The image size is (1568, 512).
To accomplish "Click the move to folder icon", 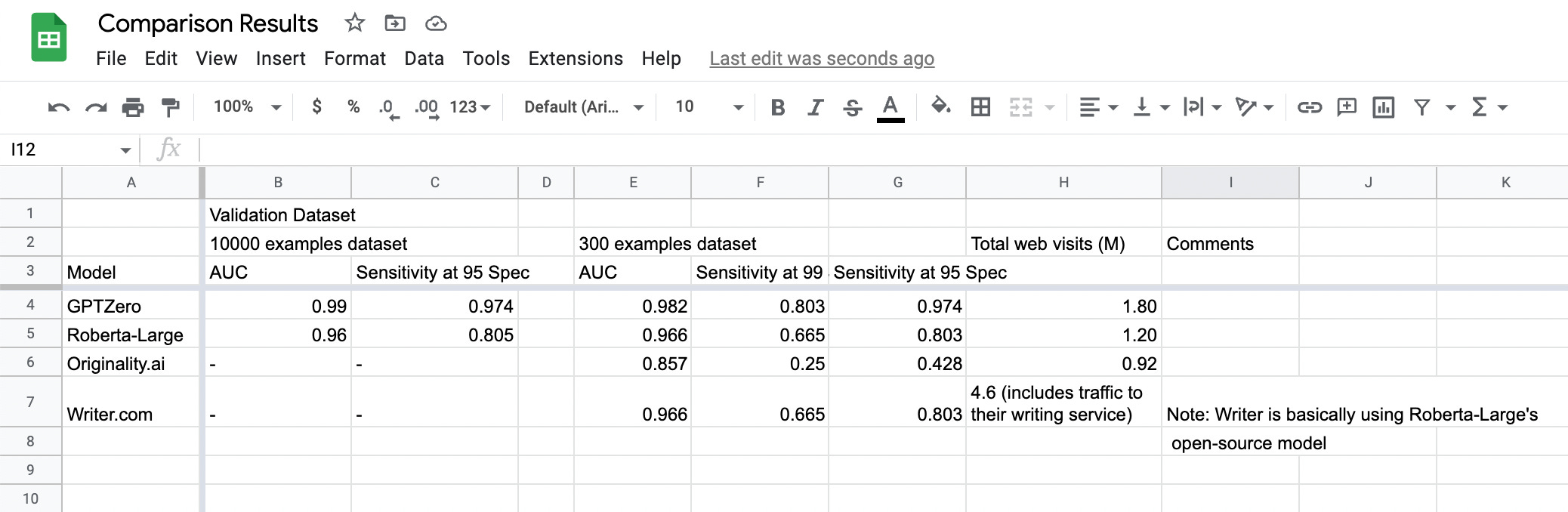I will click(x=395, y=23).
